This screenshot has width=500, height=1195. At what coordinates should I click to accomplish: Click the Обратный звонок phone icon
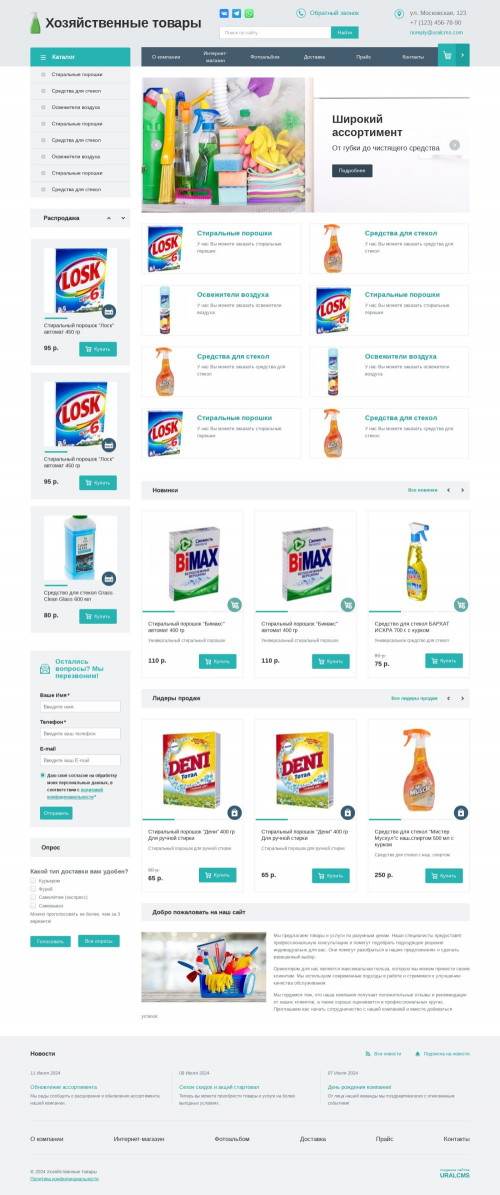pyautogui.click(x=301, y=13)
